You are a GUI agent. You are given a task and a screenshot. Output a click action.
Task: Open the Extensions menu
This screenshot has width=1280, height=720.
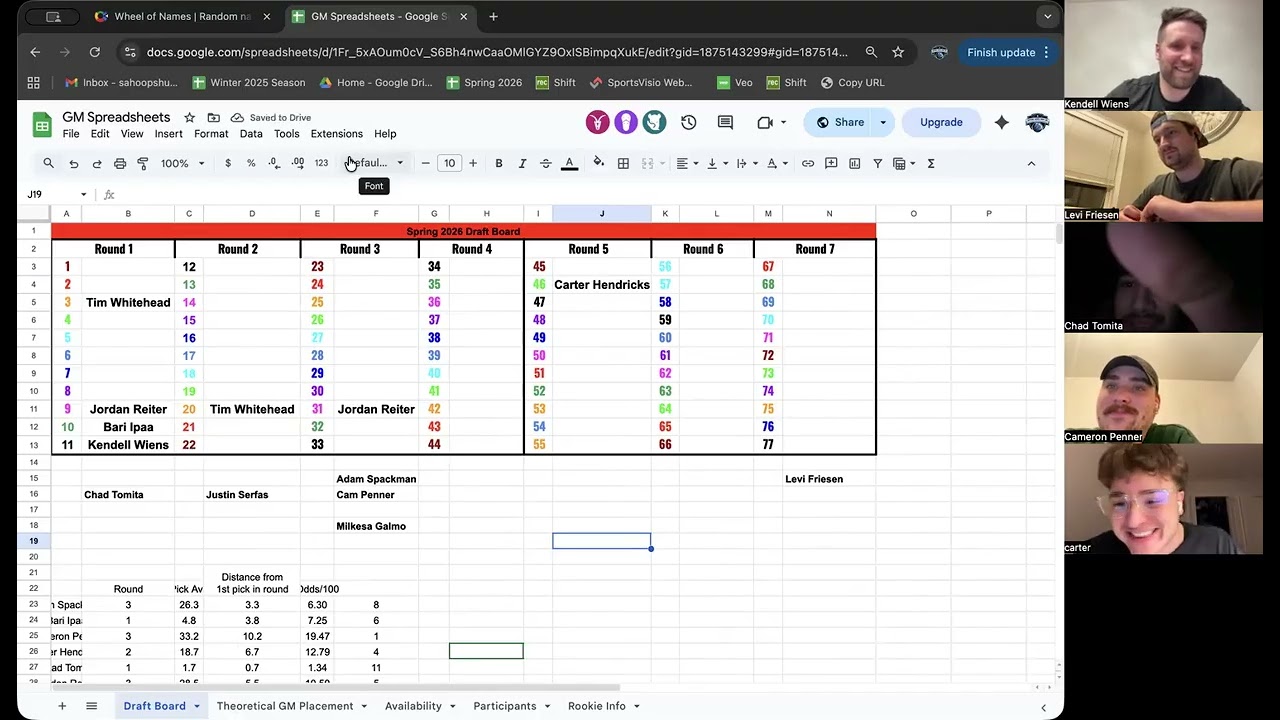pyautogui.click(x=336, y=134)
